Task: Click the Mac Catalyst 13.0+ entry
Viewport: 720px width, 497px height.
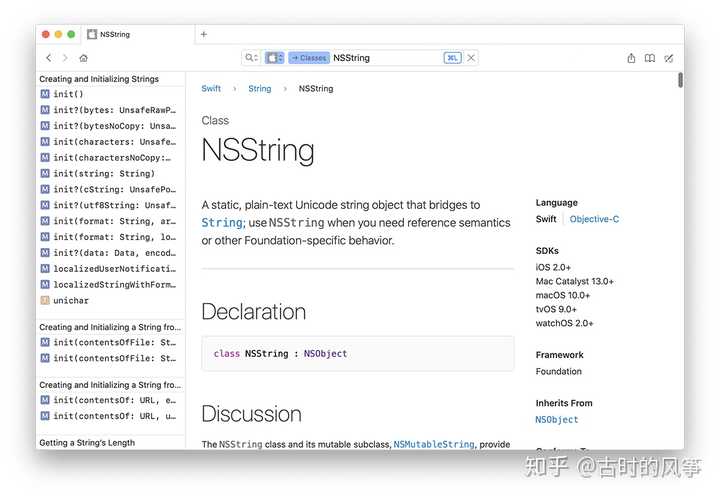Action: (x=574, y=281)
